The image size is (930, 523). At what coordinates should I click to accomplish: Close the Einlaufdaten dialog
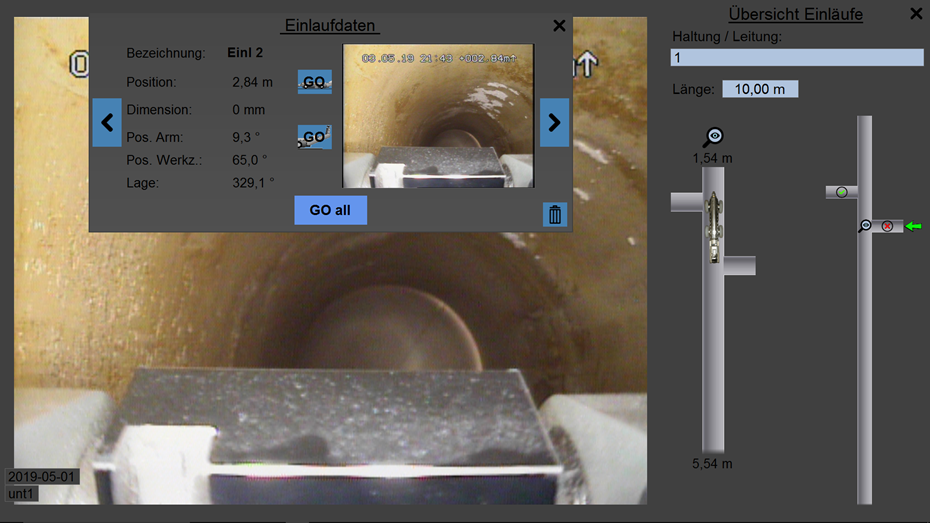(x=559, y=26)
